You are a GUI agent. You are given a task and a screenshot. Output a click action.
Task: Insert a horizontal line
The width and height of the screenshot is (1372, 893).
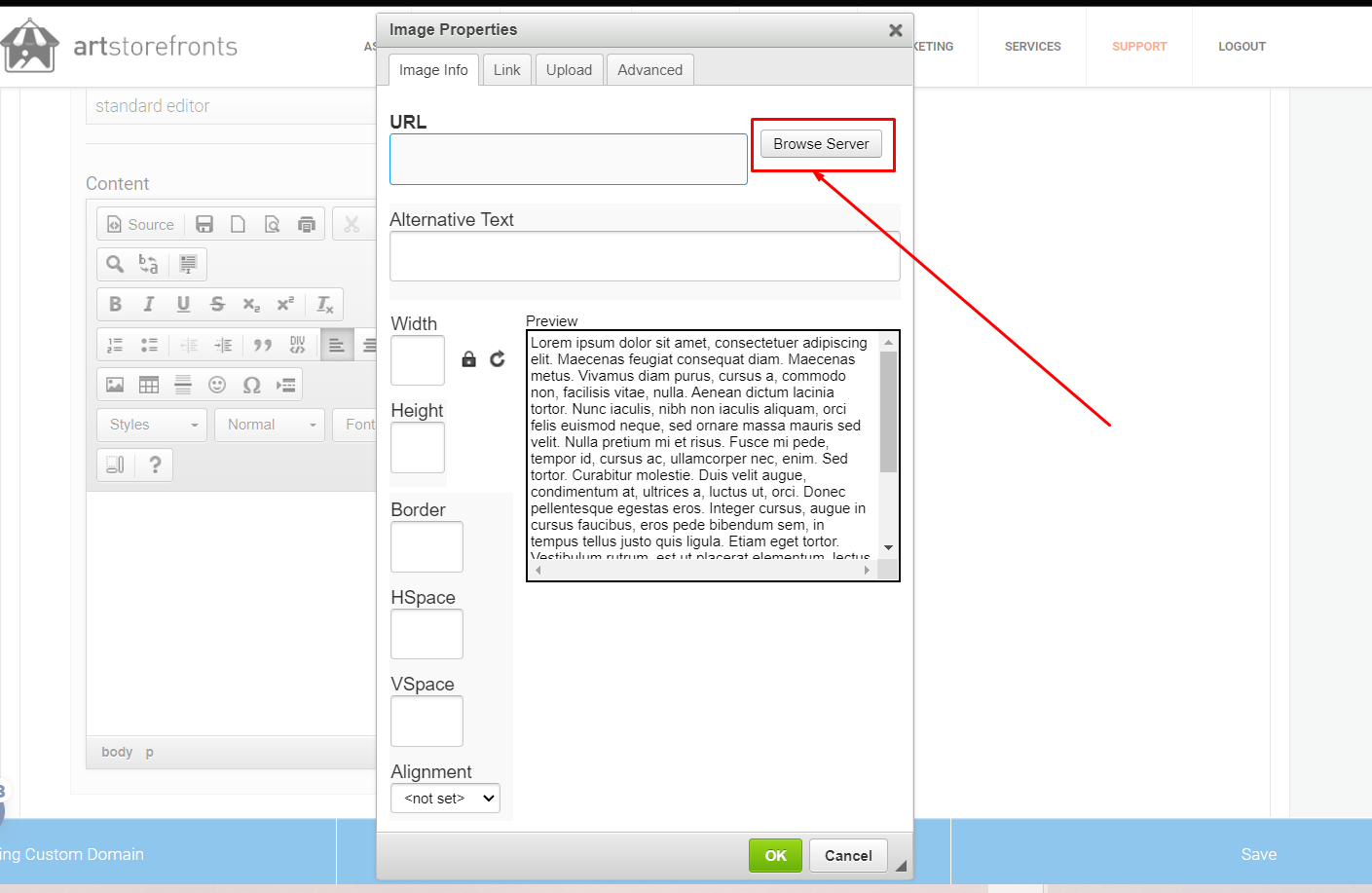coord(183,385)
